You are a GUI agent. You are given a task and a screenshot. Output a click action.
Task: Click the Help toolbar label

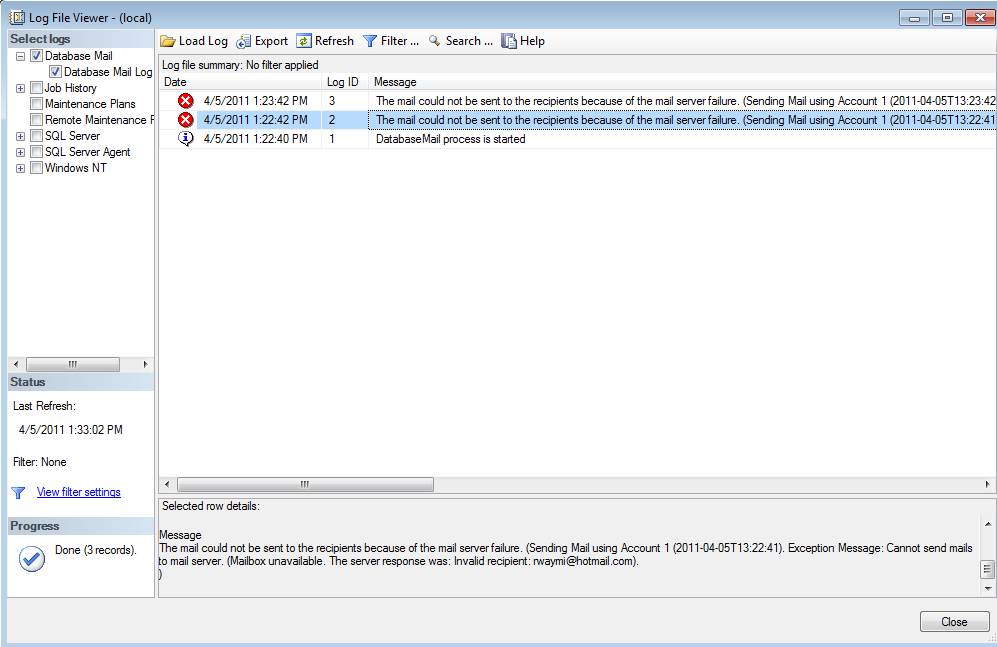coord(532,41)
